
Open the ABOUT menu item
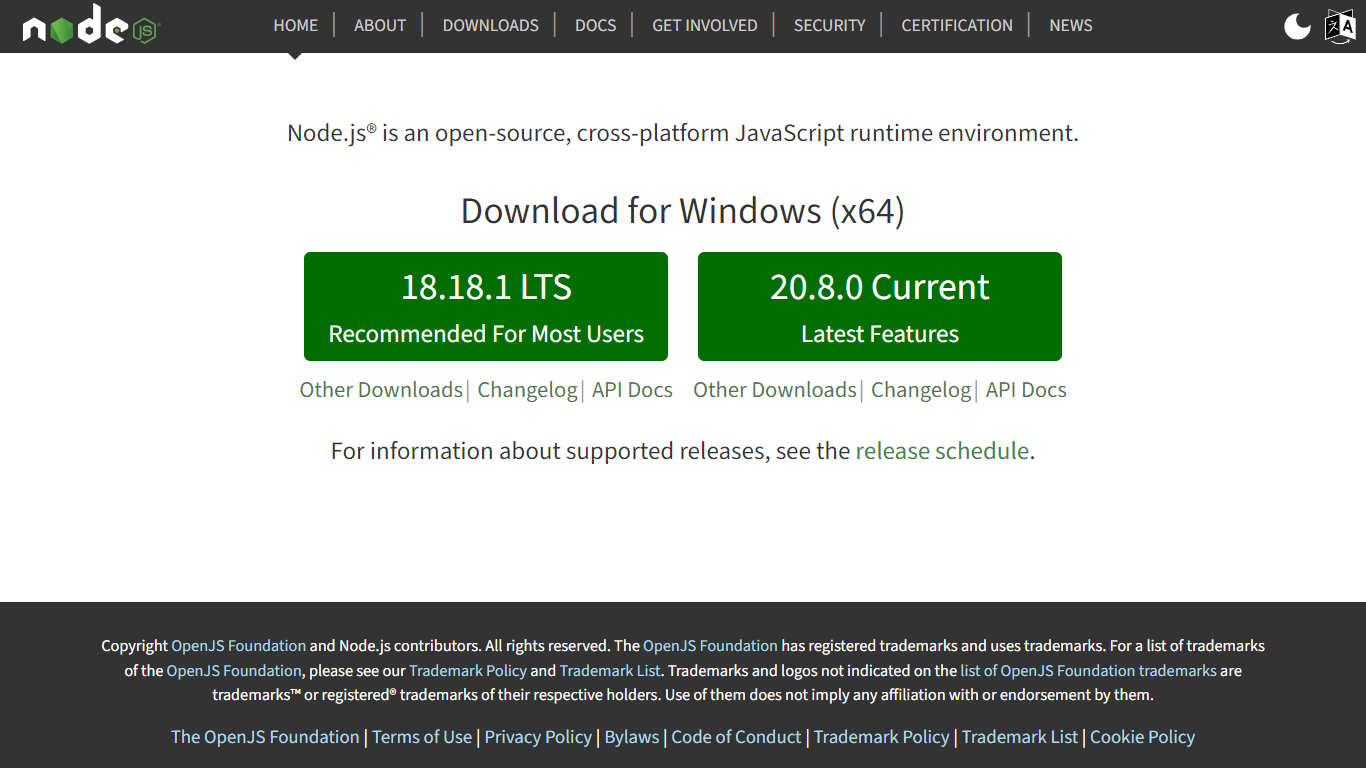pos(380,25)
